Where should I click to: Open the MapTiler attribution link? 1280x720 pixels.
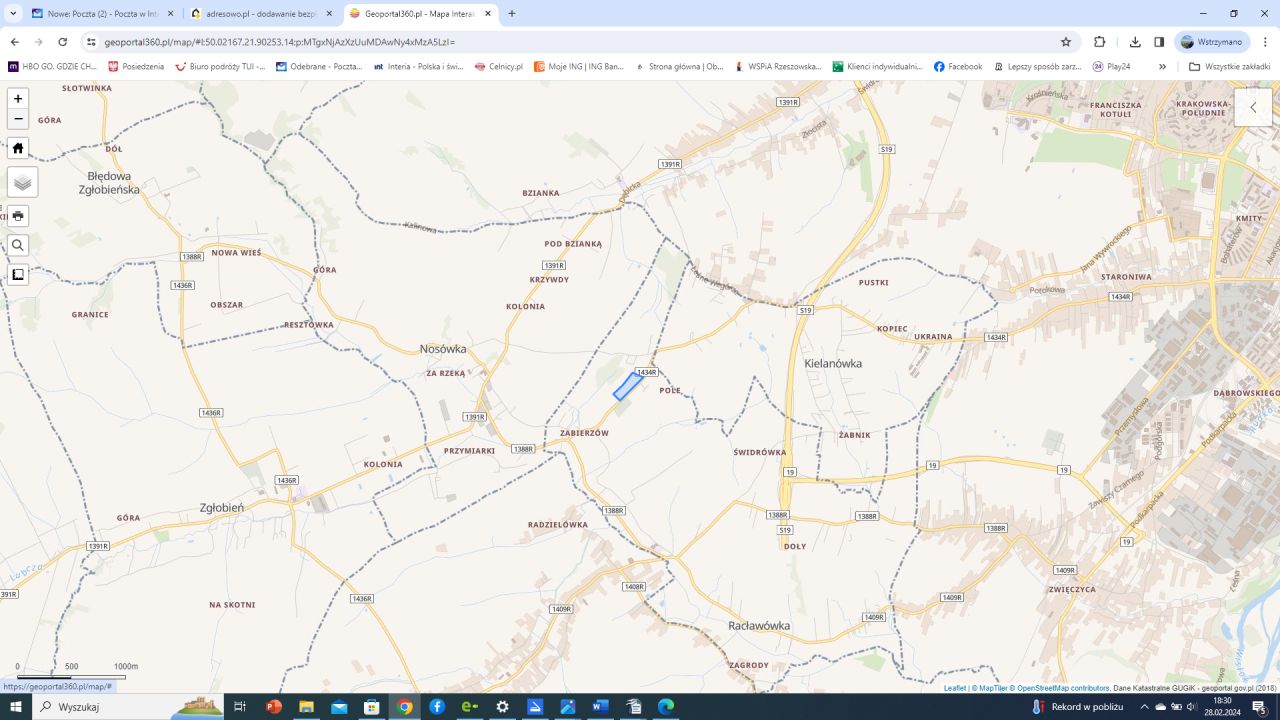991,688
